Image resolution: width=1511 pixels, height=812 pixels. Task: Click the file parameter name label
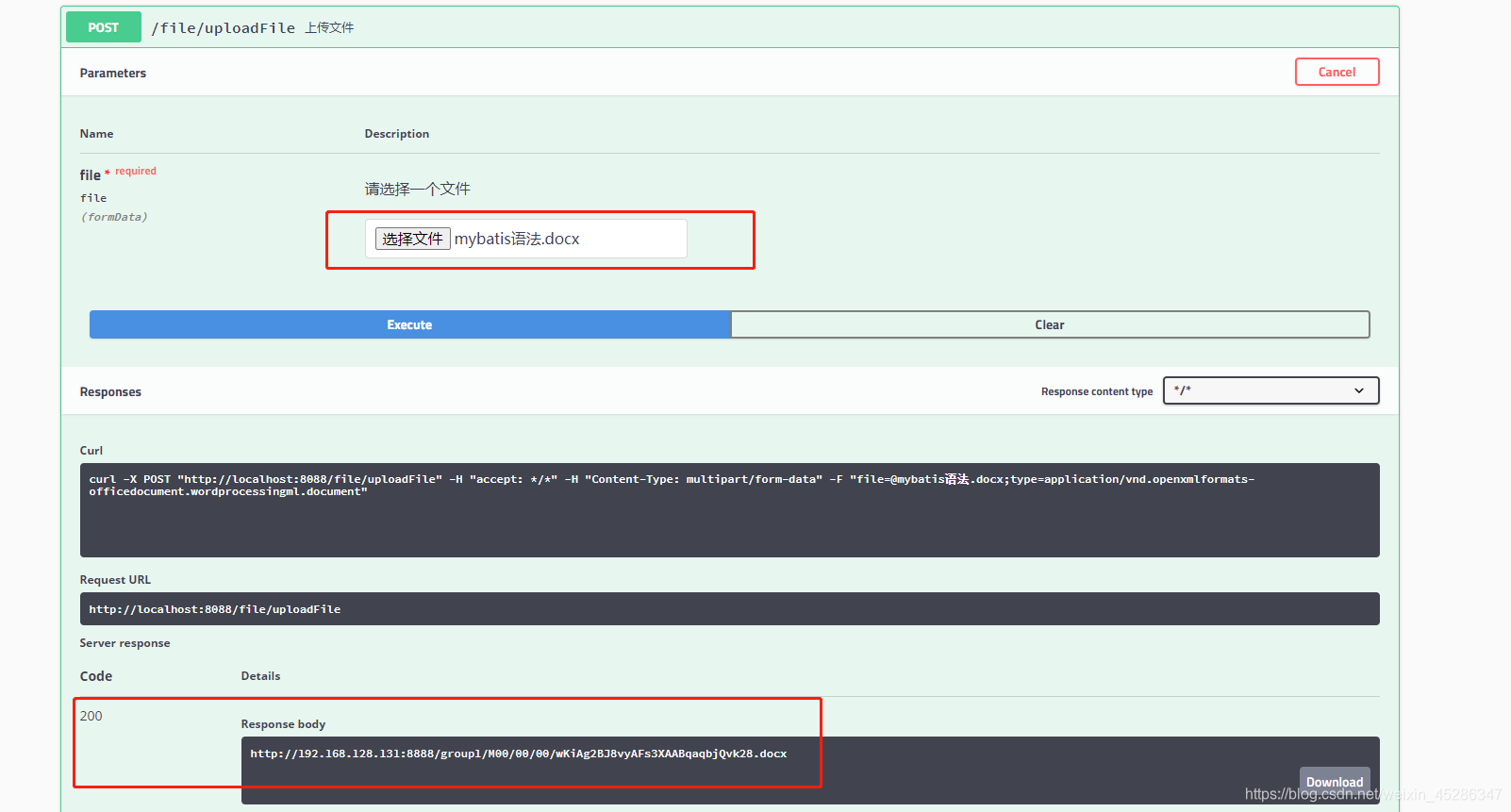(91, 175)
